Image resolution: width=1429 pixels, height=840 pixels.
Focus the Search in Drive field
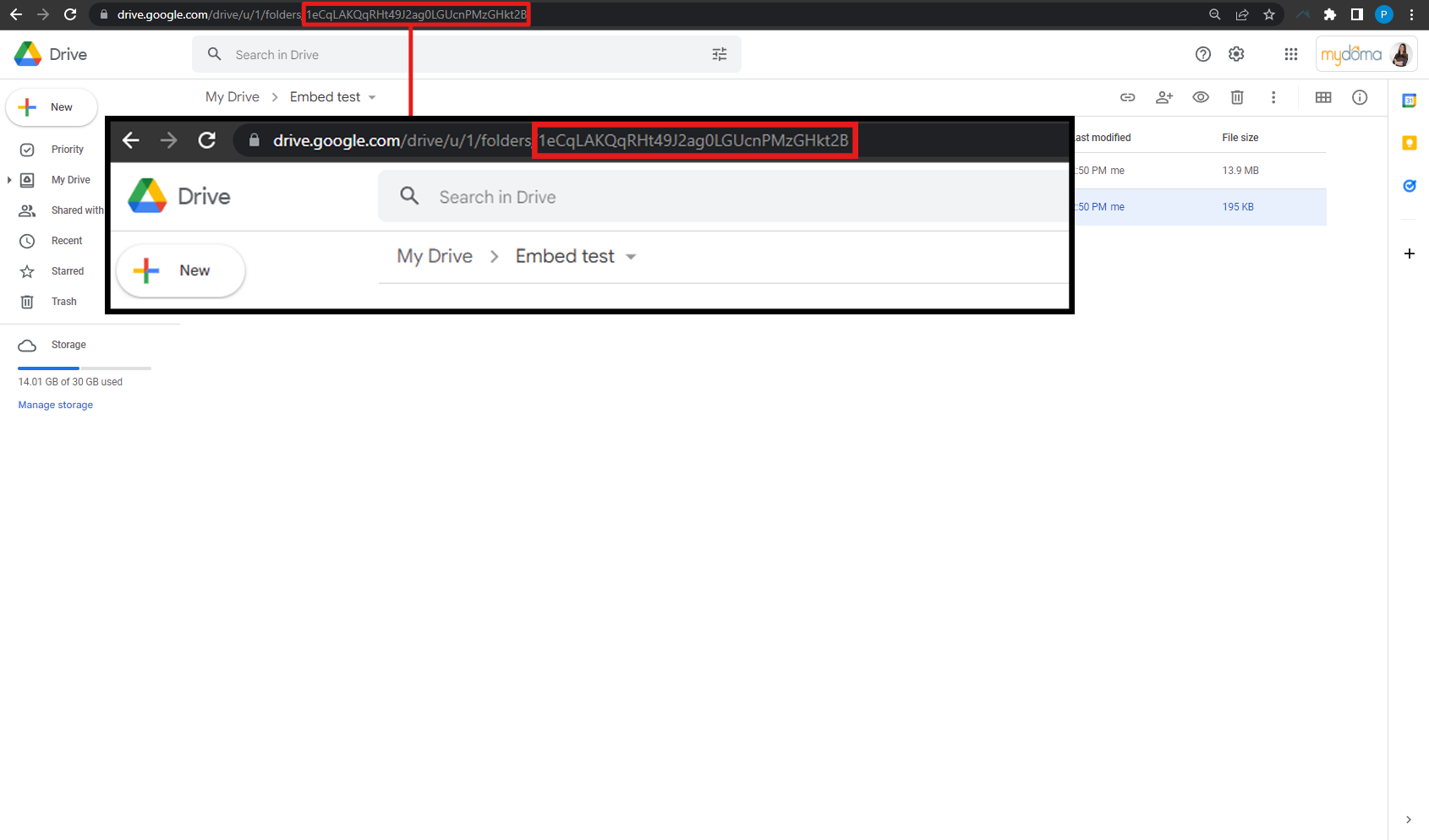point(467,54)
